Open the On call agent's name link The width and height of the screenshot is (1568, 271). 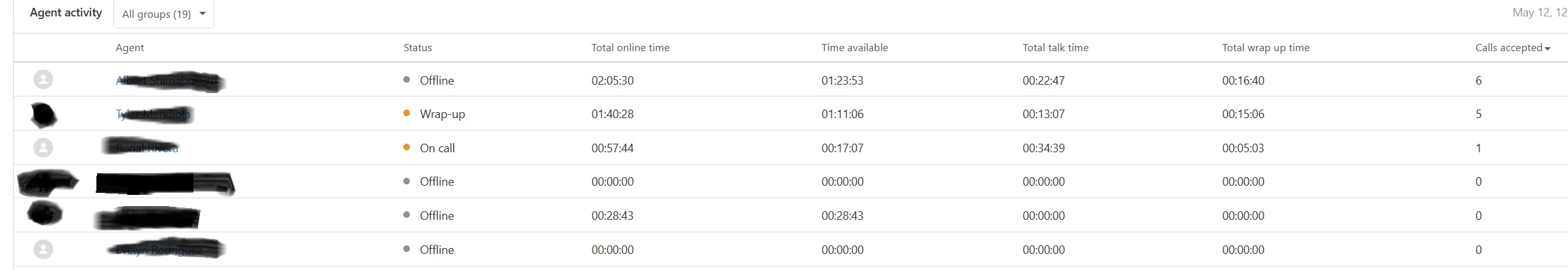click(x=147, y=148)
